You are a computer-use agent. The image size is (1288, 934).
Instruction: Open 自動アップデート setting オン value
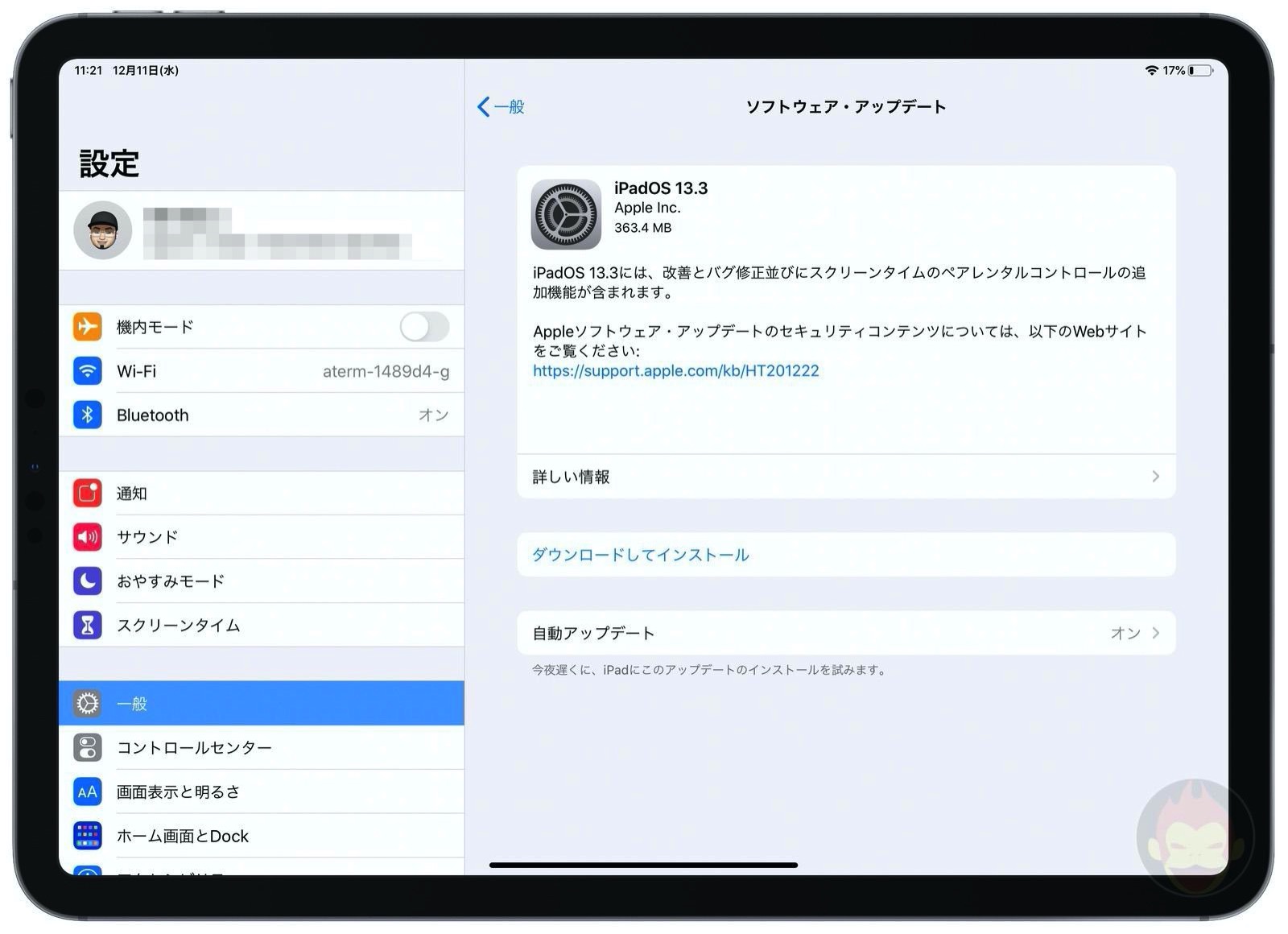[1125, 633]
